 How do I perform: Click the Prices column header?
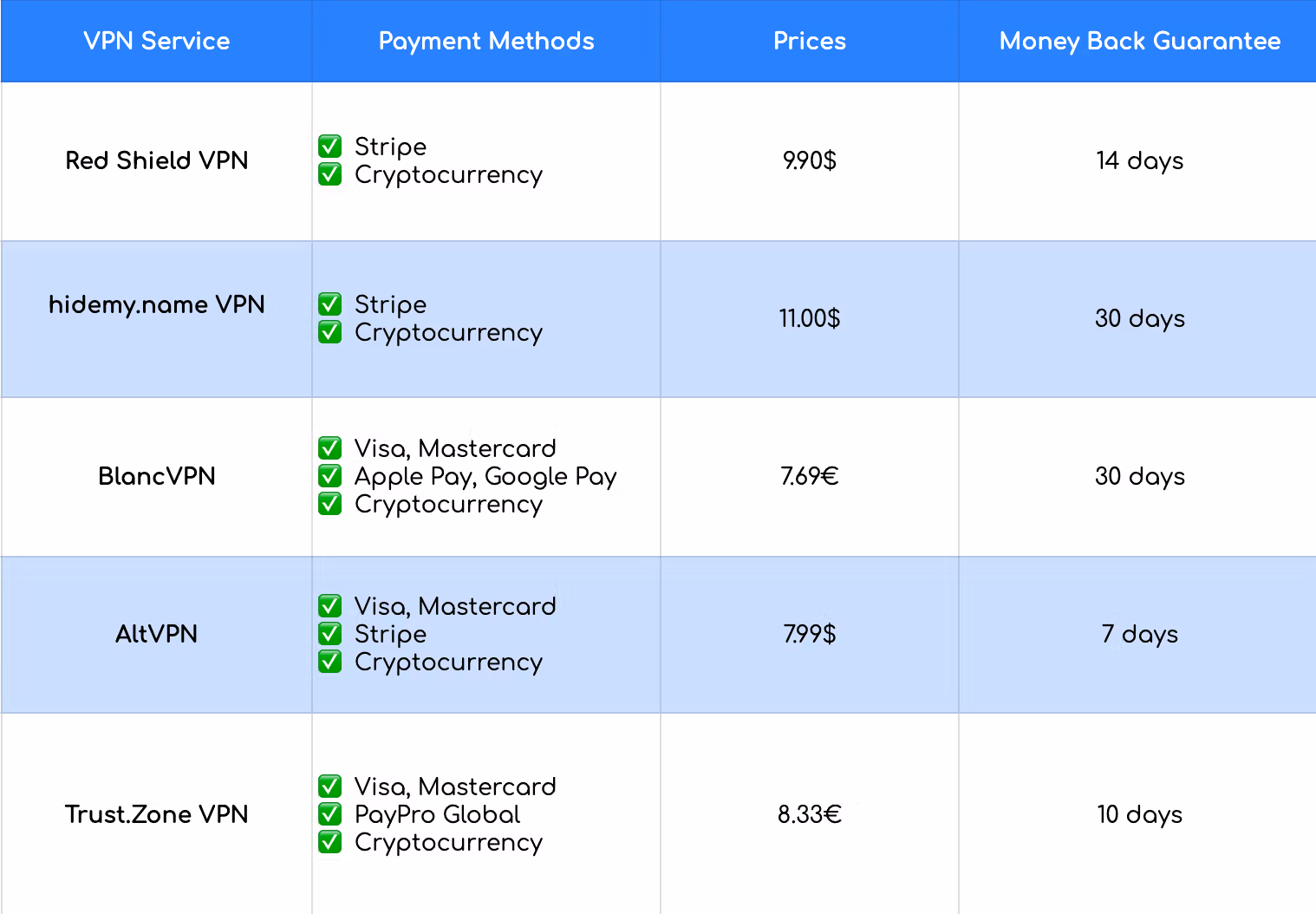810,41
